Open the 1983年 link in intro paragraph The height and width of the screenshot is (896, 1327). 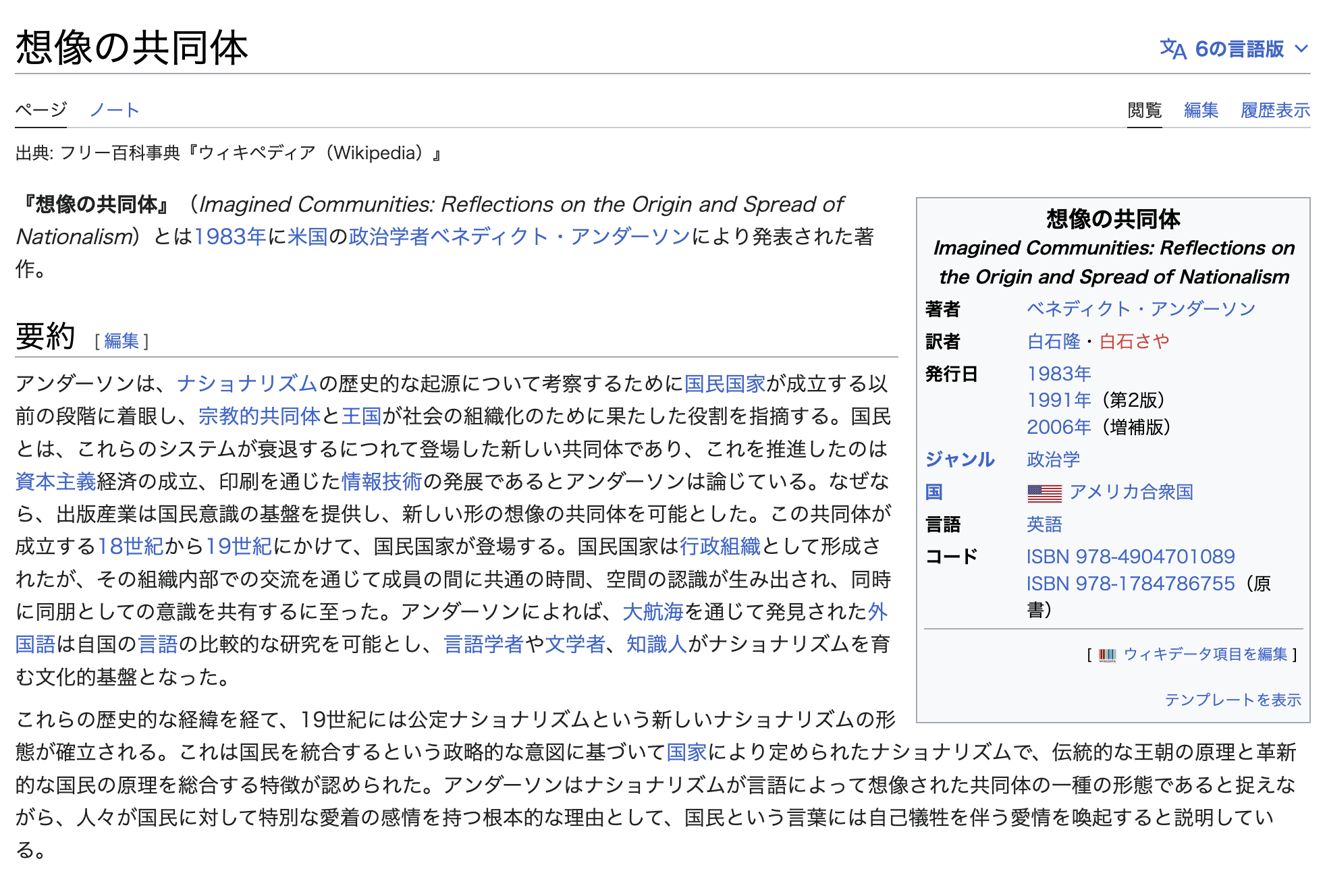coord(230,237)
